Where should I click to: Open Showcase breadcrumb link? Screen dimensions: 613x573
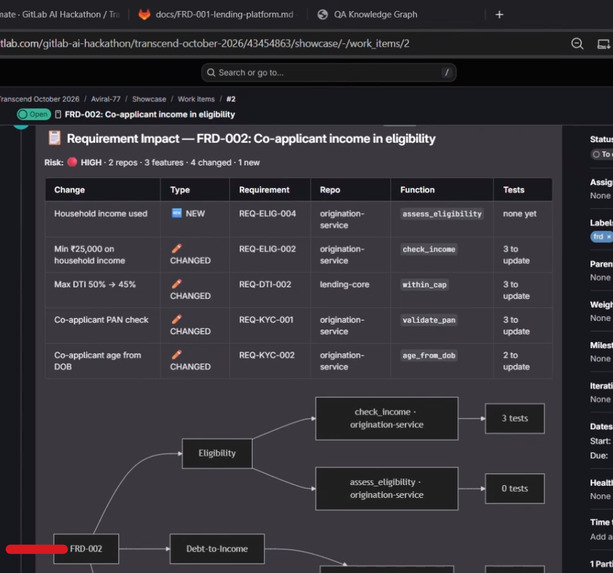pyautogui.click(x=149, y=99)
